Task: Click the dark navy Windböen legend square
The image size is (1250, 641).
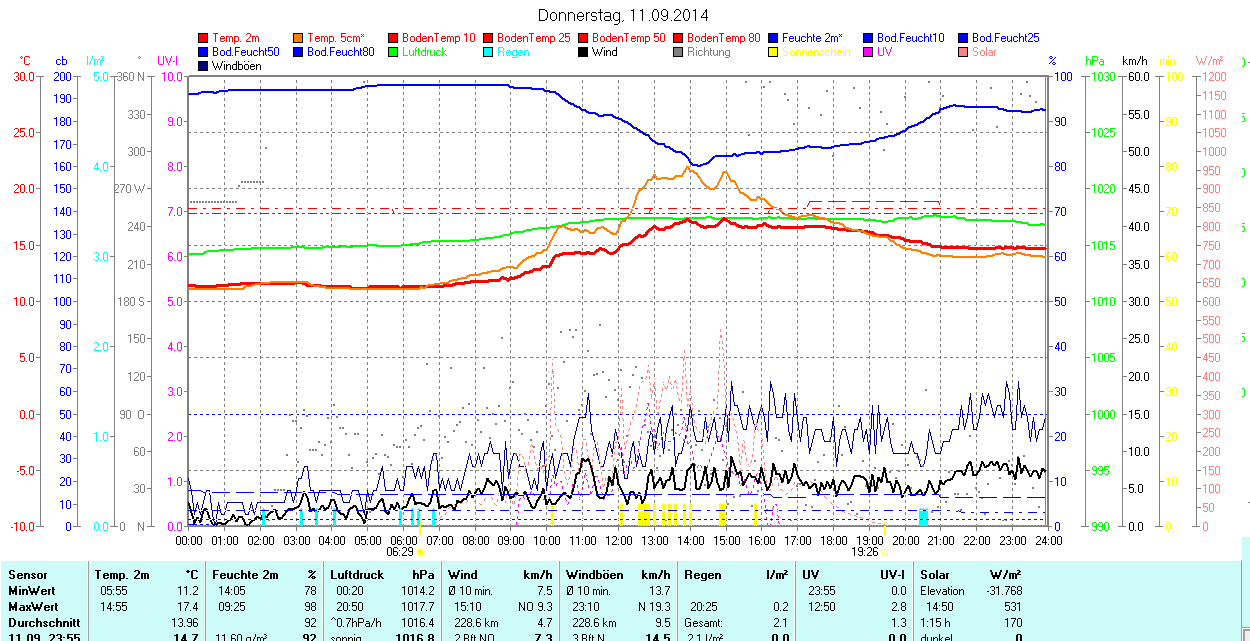Action: (x=204, y=66)
